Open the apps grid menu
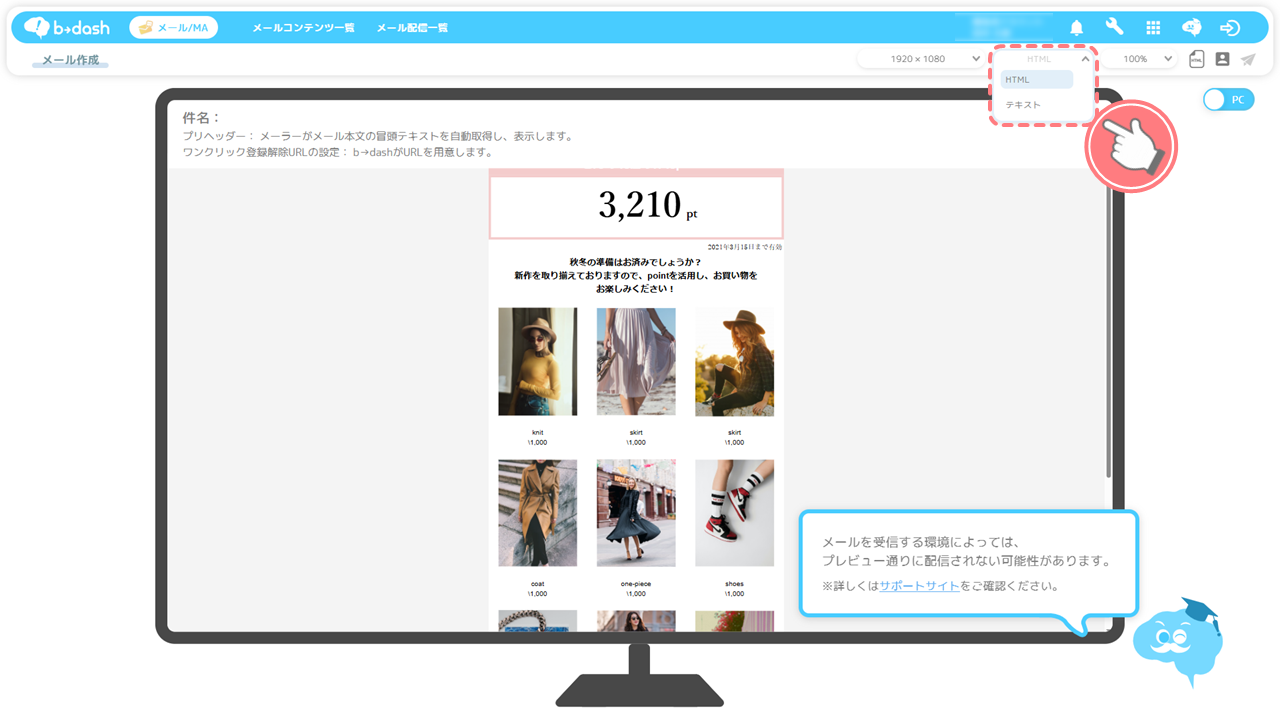 pos(1153,28)
